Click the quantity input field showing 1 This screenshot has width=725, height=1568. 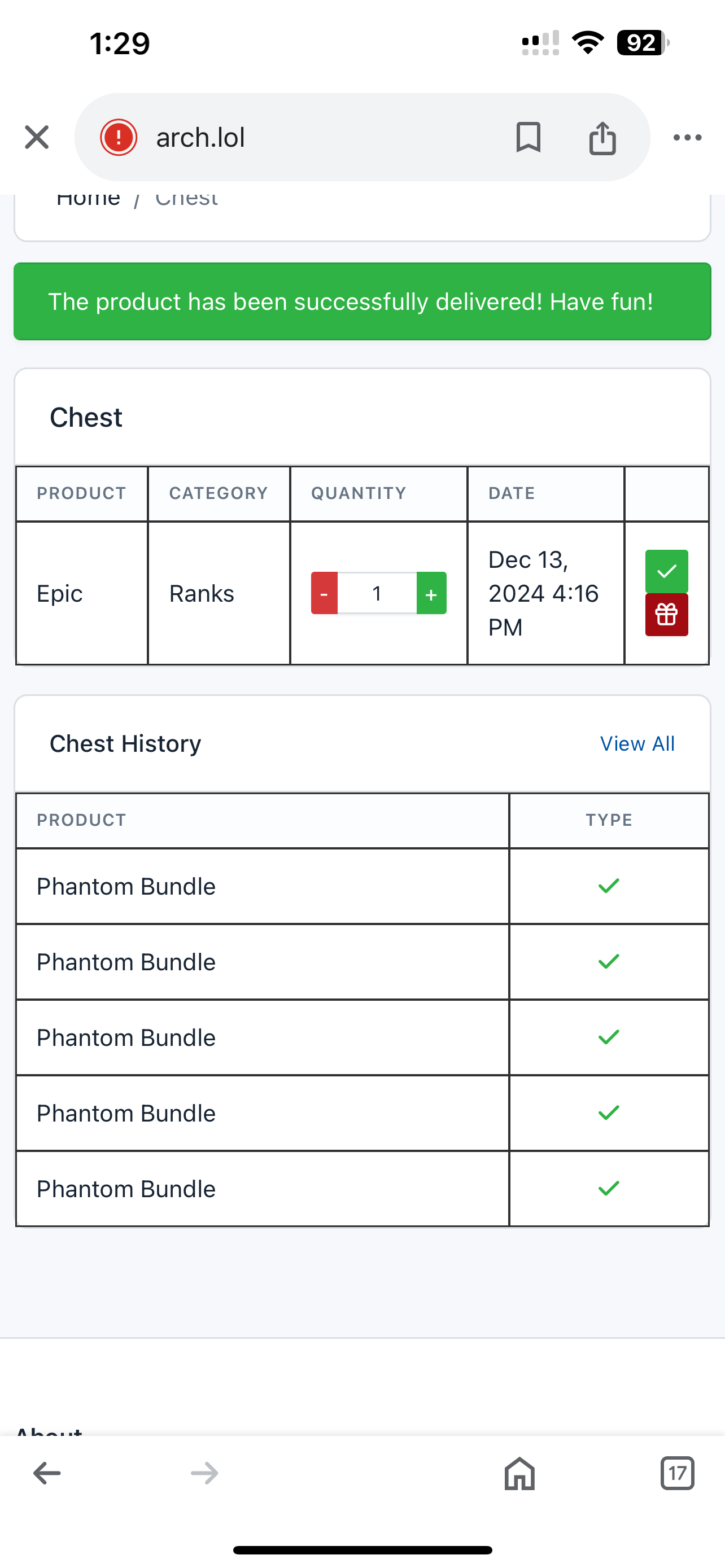pos(377,593)
